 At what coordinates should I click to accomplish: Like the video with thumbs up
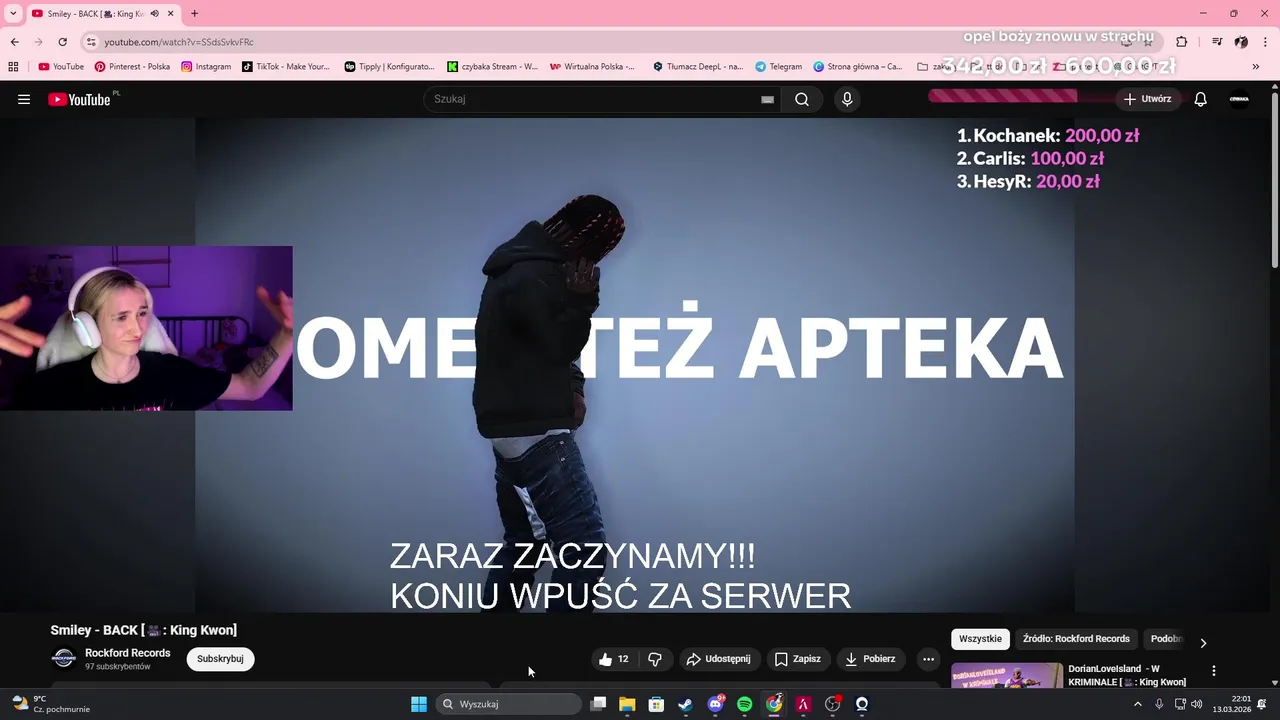pos(614,659)
